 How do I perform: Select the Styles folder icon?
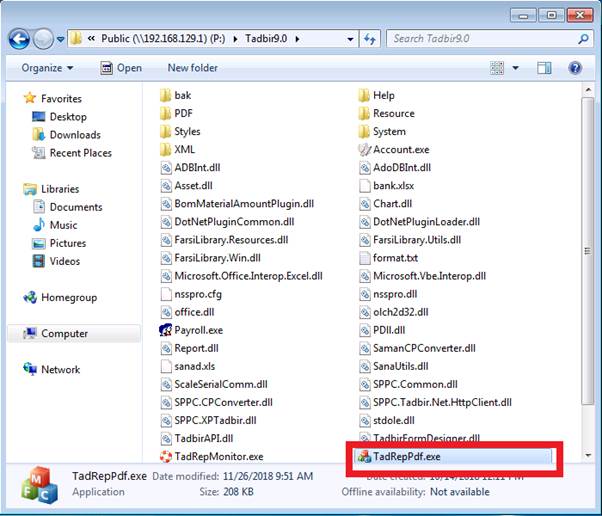pos(165,131)
